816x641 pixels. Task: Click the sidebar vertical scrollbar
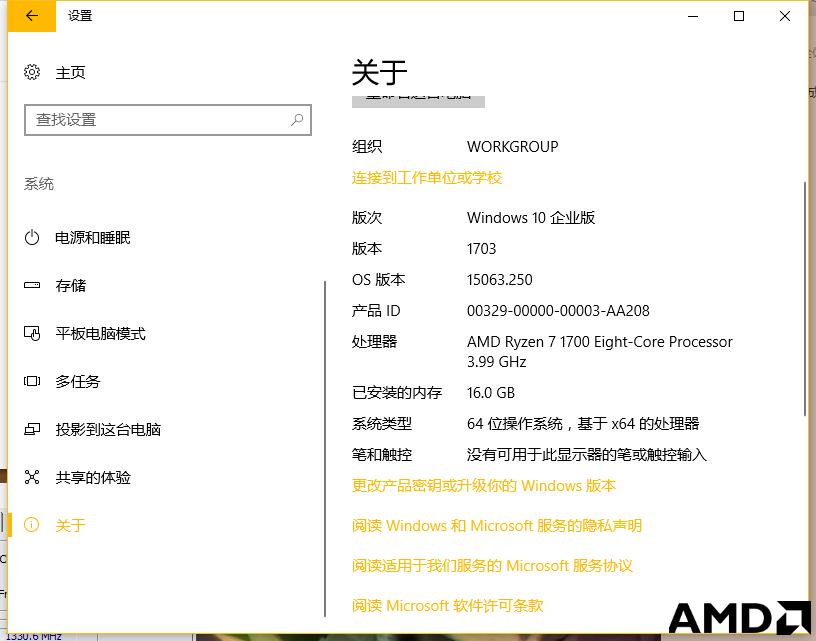click(325, 448)
